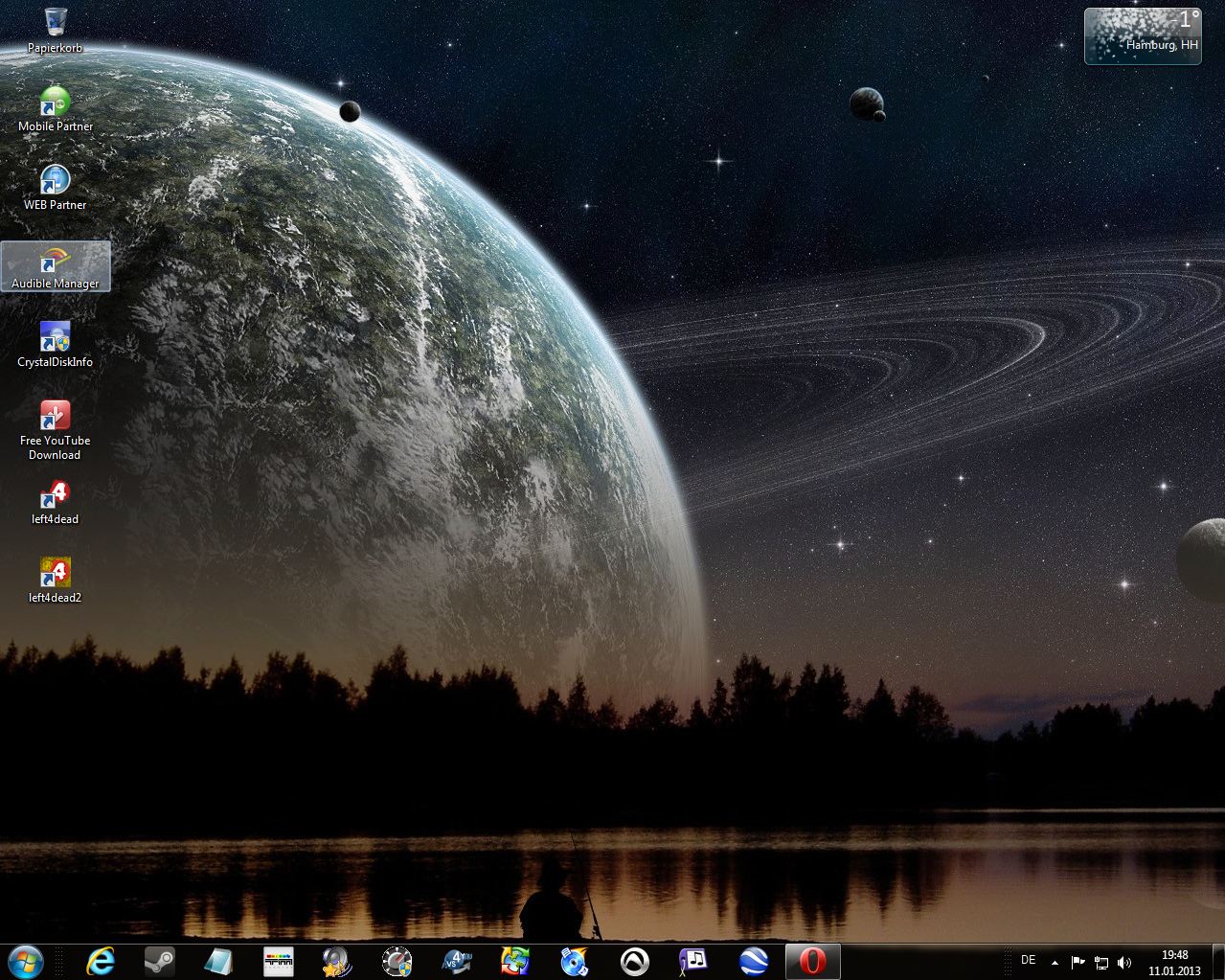The image size is (1225, 980).
Task: Show hidden tray icons arrow
Action: point(1055,962)
